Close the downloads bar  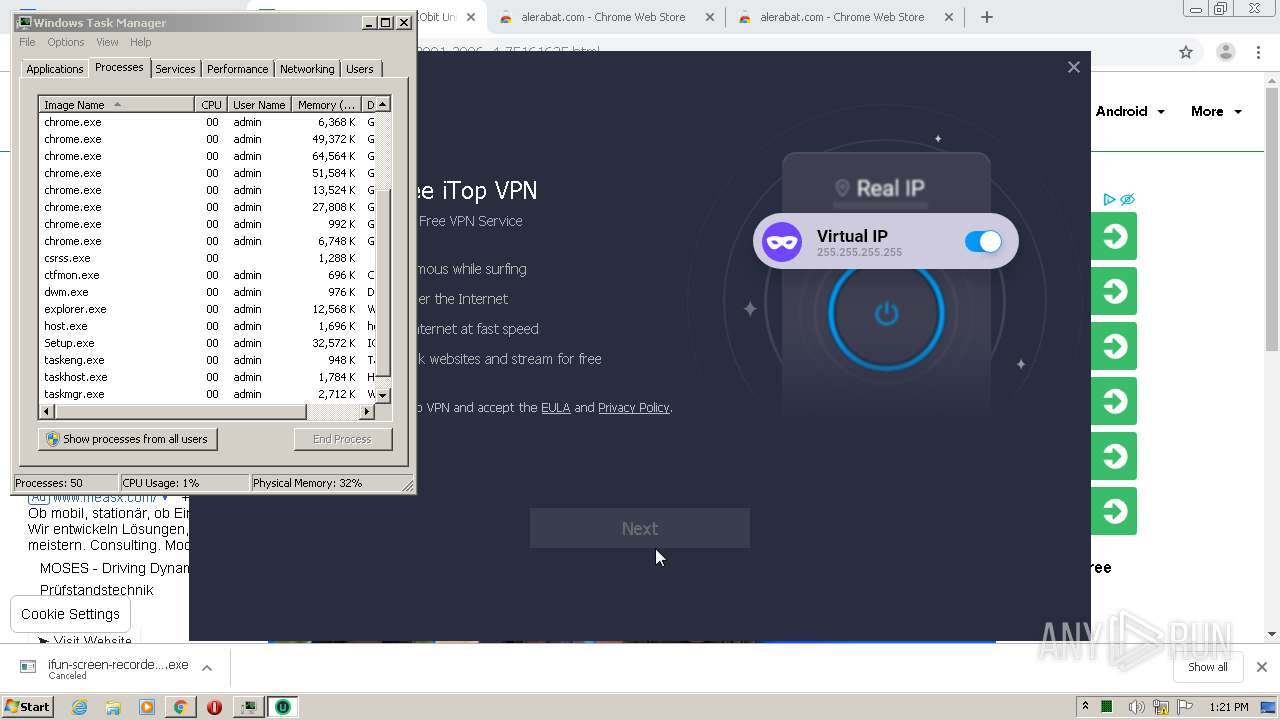click(x=1261, y=667)
